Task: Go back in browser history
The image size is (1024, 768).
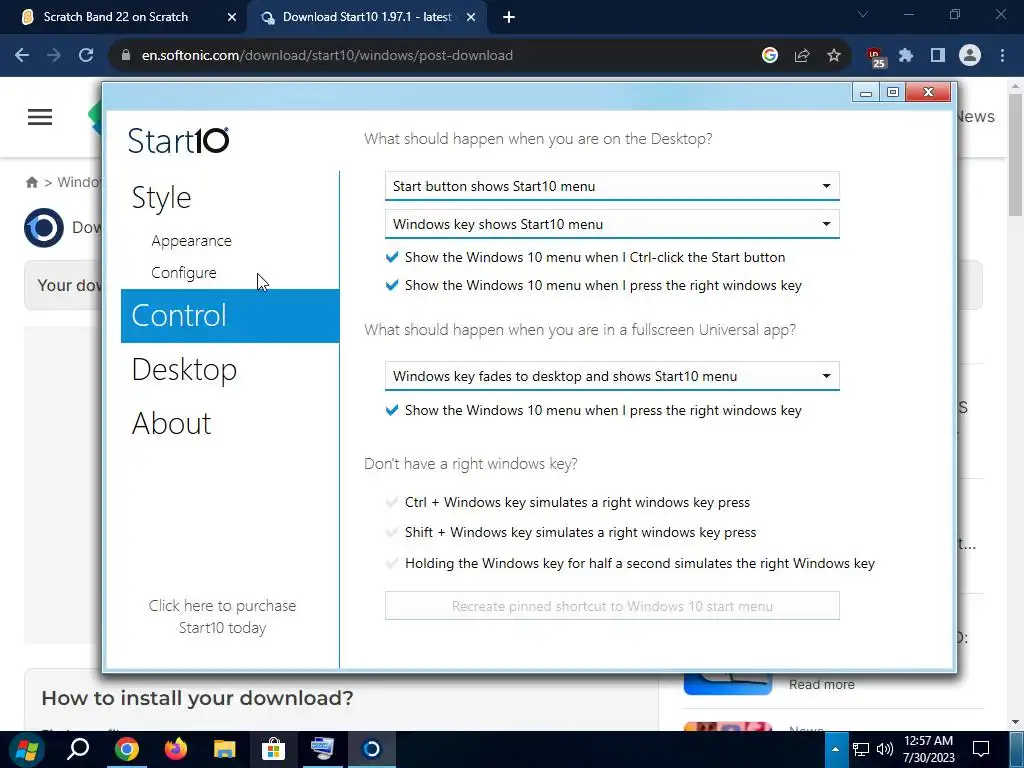Action: (22, 56)
